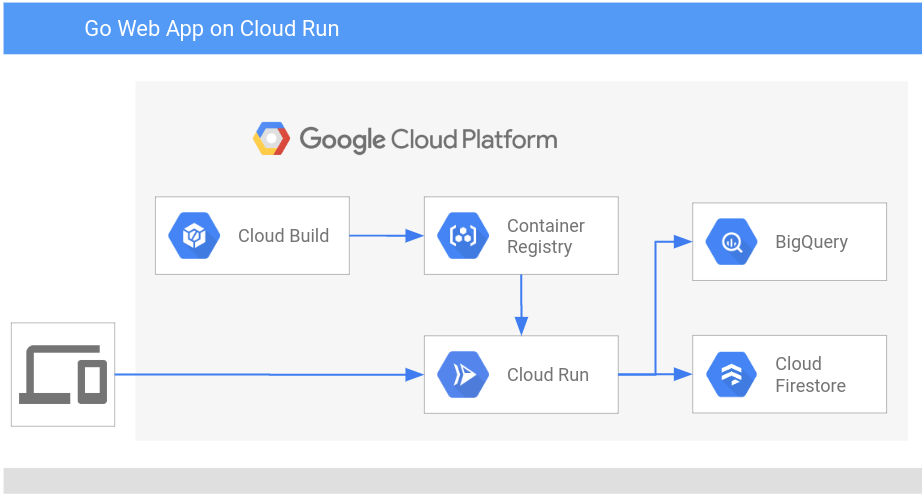Click the arrow from Cloud Build to Container Registry
Screen dimensions: 924x497
[386, 236]
